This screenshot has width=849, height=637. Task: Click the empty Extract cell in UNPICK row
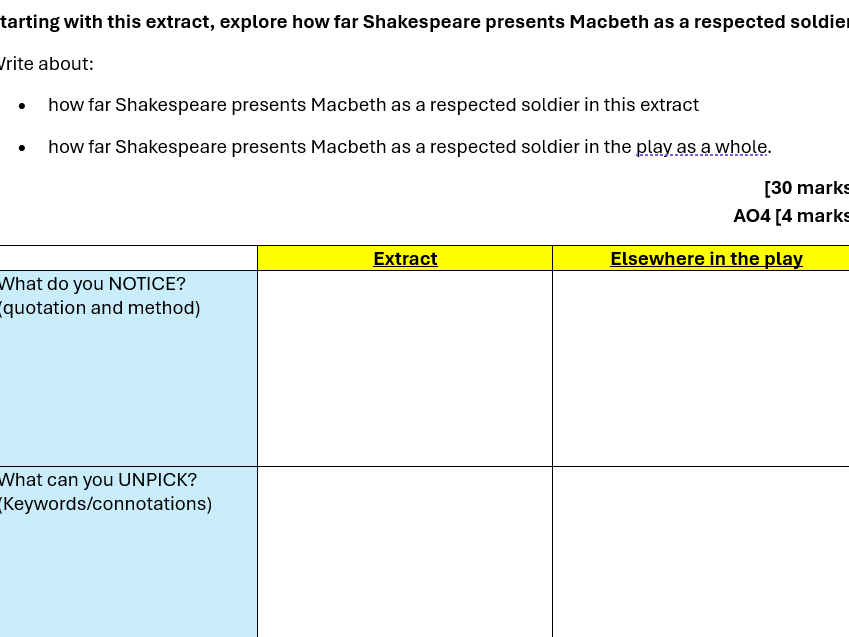[x=405, y=552]
